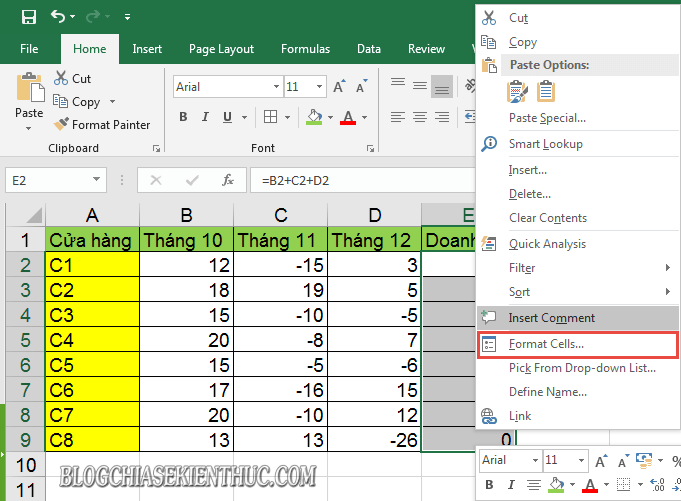This screenshot has height=501, width=681.
Task: Choose Paste Special in the context menu
Action: 578,118
